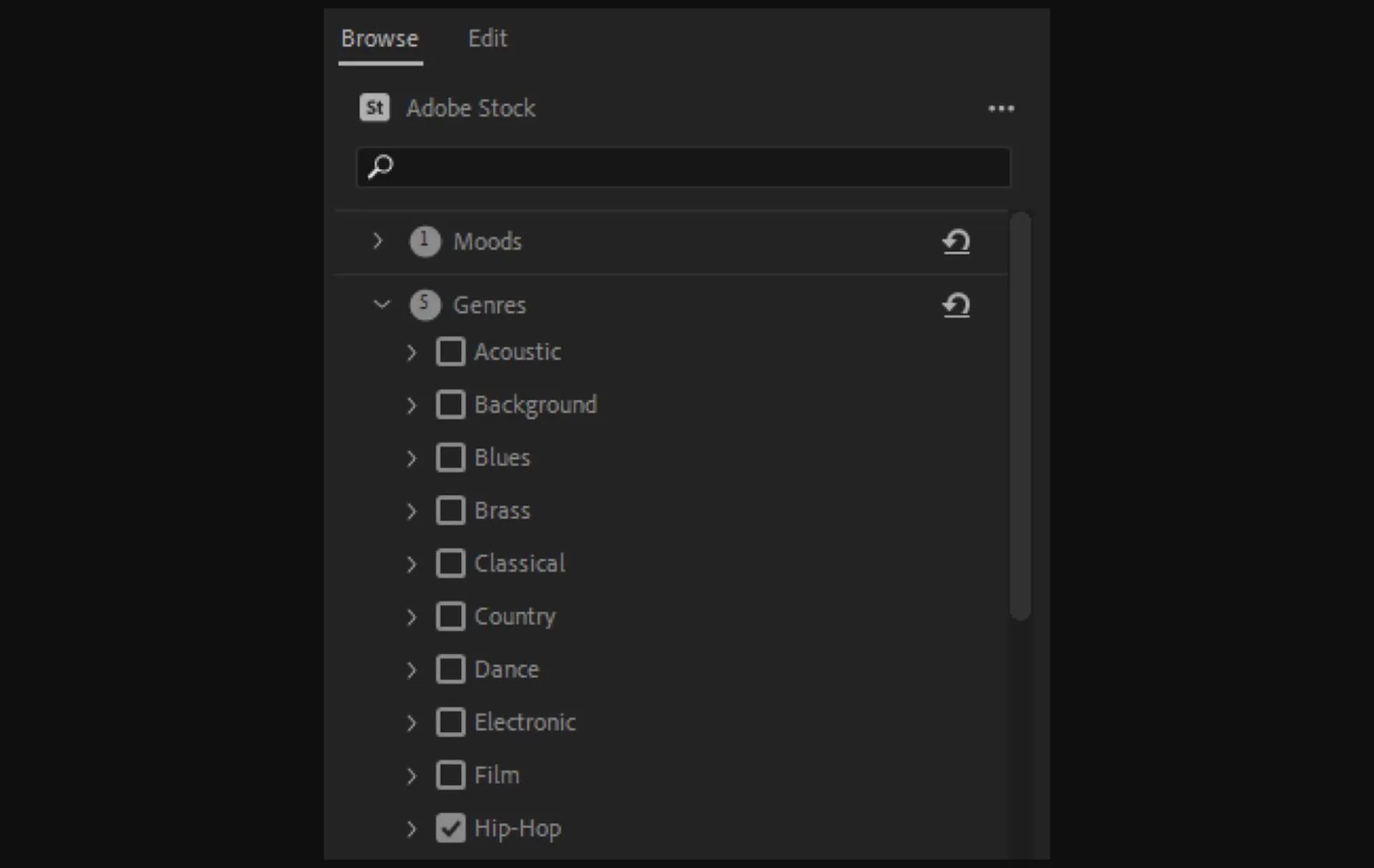Expand the Moods section
The width and height of the screenshot is (1374, 868).
(x=377, y=241)
